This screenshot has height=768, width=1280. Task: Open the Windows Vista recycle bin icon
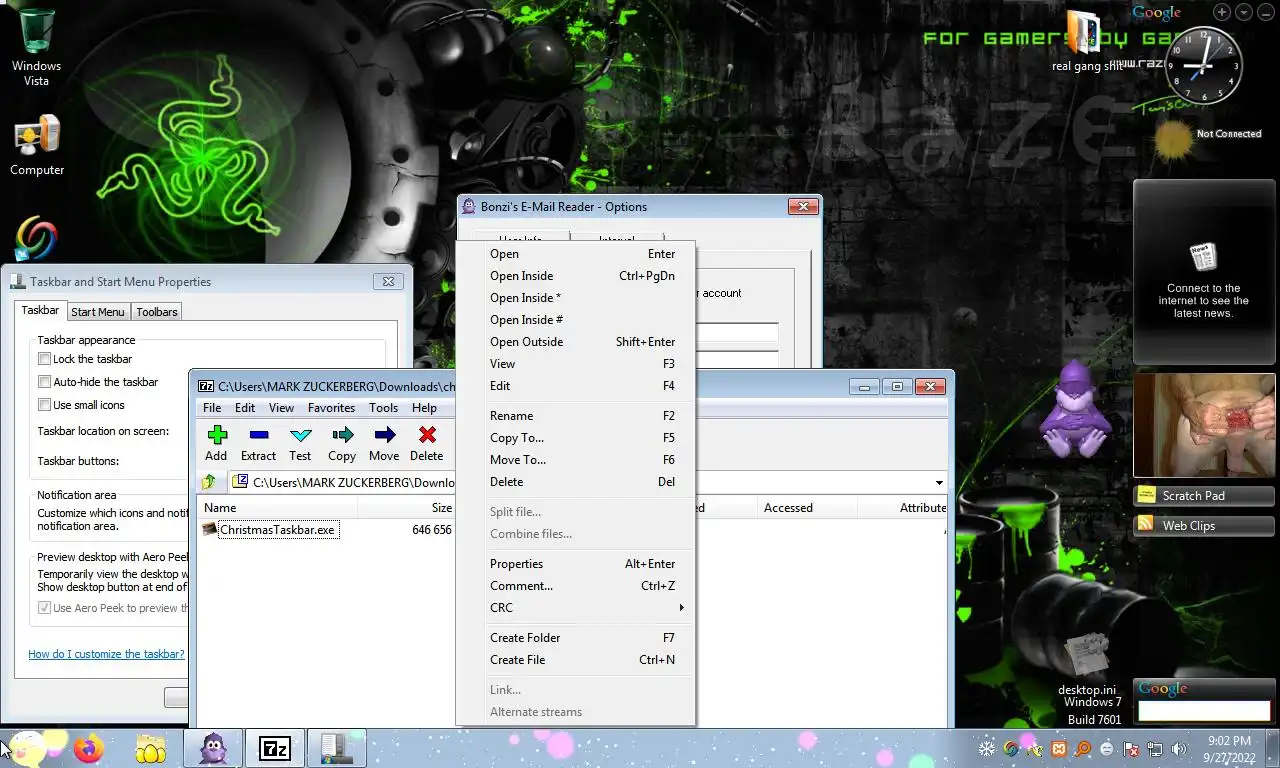[36, 47]
